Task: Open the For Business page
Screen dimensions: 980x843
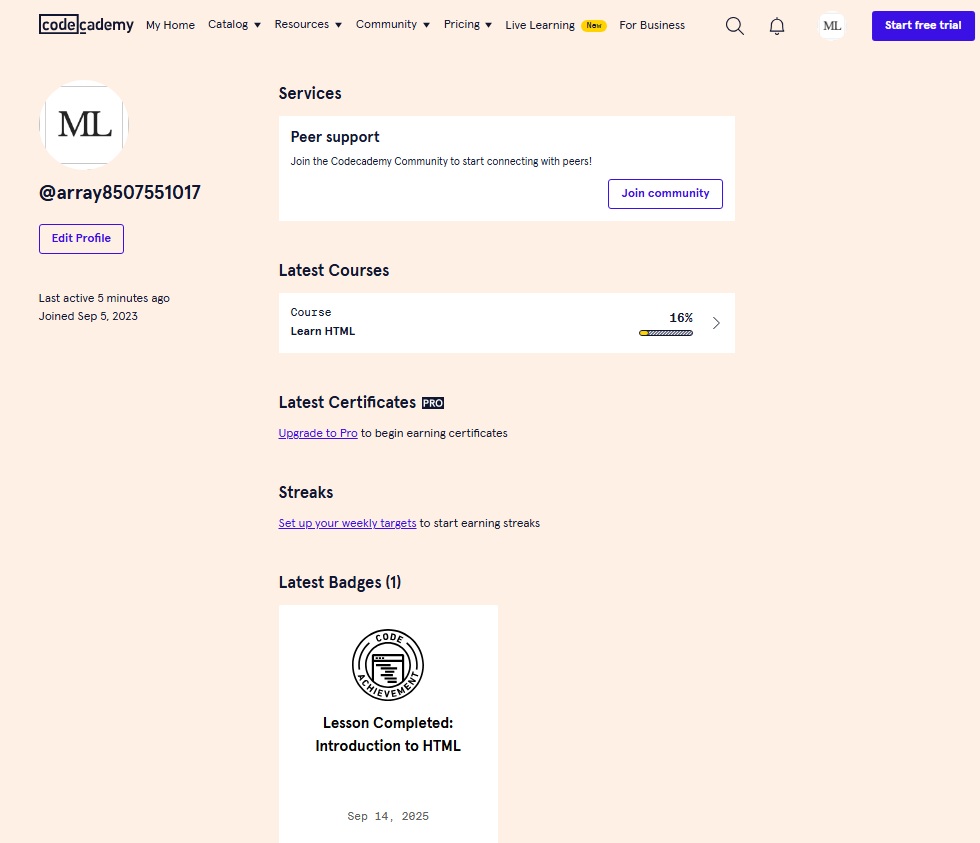Action: pyautogui.click(x=652, y=25)
